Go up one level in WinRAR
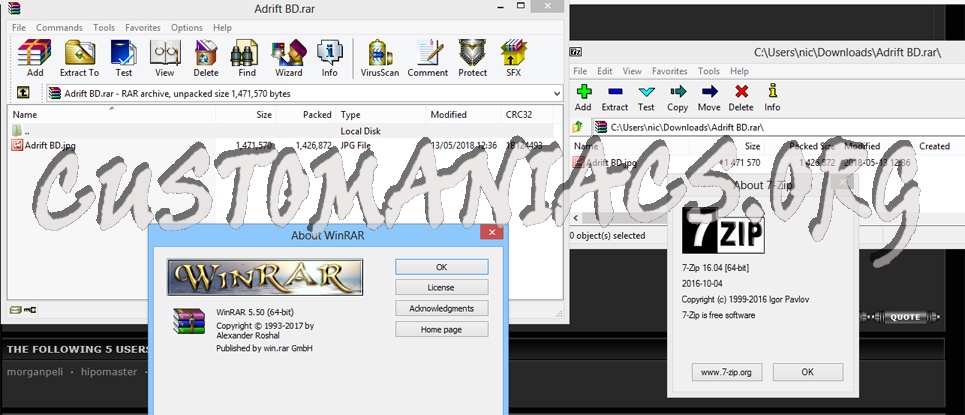965x415 pixels. (23, 93)
